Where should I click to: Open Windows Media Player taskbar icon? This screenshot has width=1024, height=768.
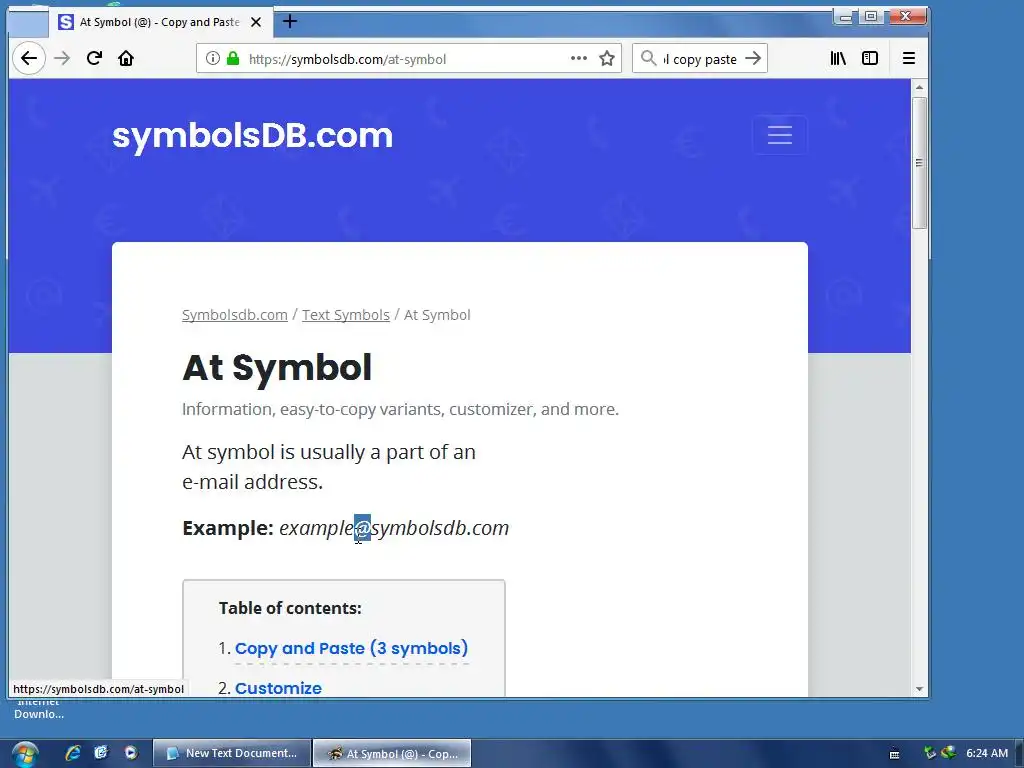(x=131, y=753)
